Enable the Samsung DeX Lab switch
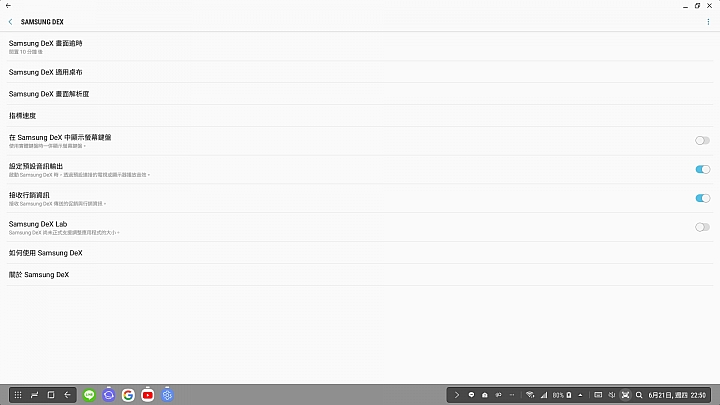720x405 pixels. (x=702, y=227)
